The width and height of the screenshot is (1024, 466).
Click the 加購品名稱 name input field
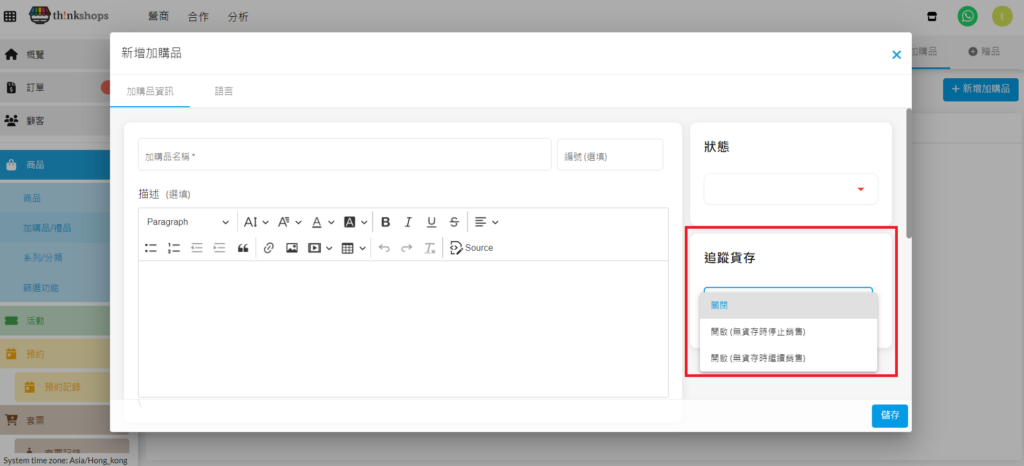(344, 155)
